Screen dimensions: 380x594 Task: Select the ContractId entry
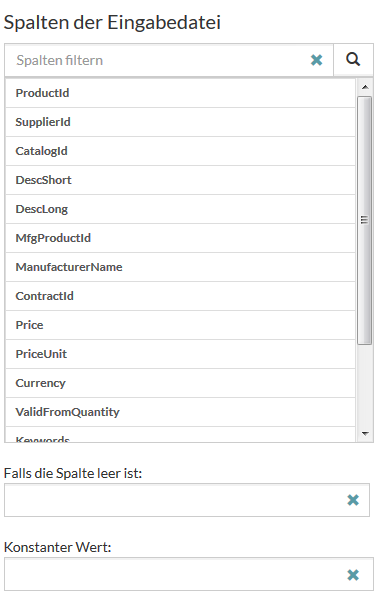coord(180,296)
